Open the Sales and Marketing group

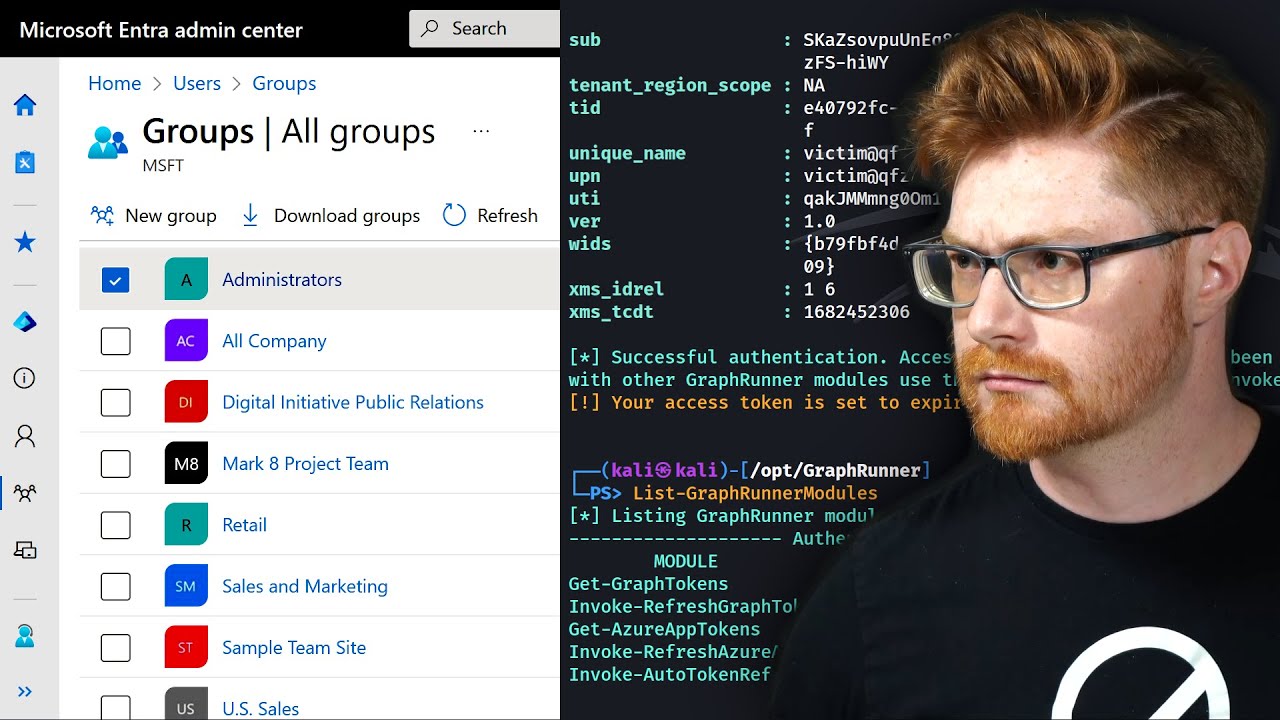coord(305,586)
